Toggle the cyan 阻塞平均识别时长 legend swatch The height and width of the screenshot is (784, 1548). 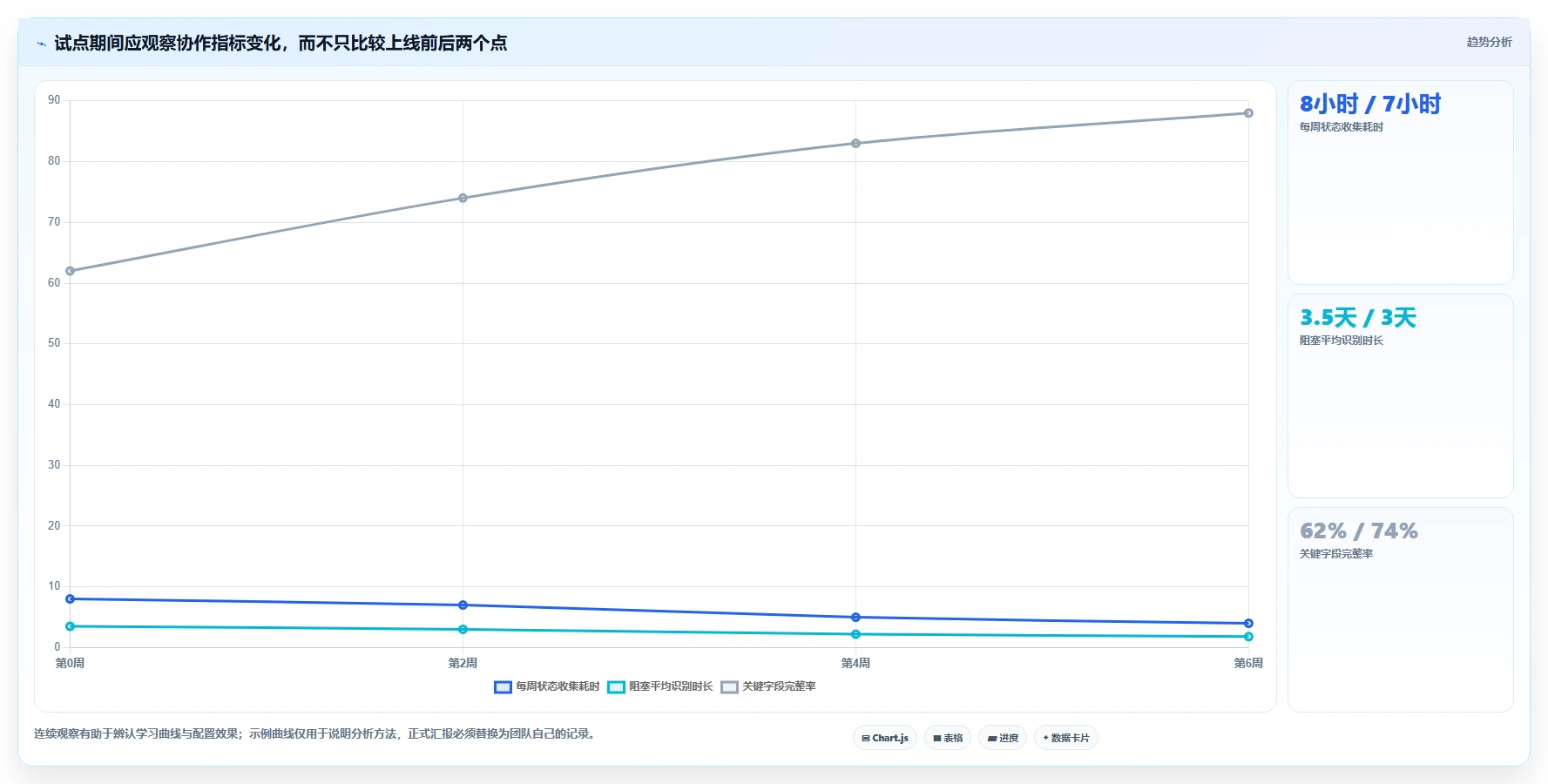616,687
